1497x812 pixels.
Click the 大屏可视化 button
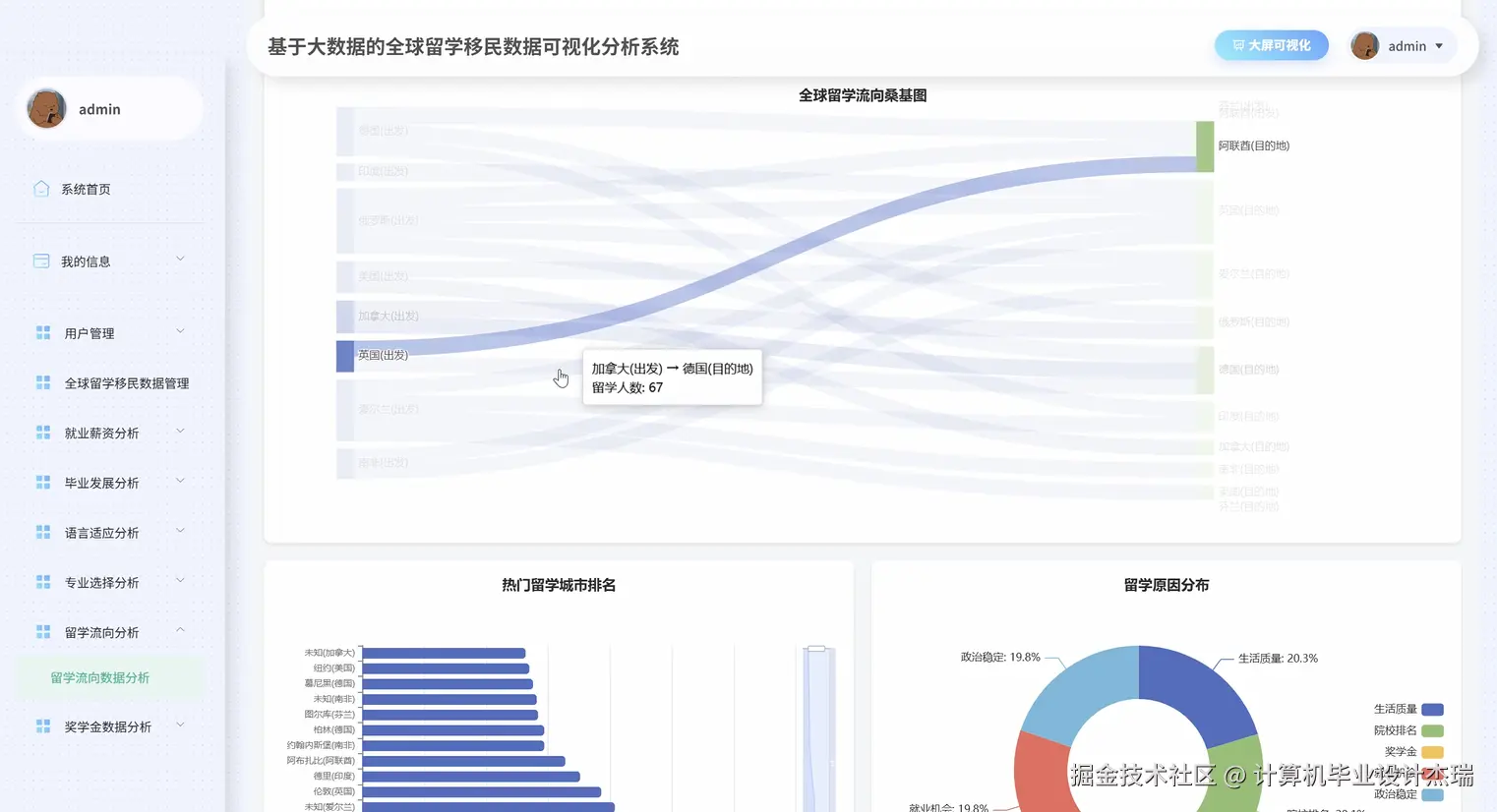tap(1271, 45)
